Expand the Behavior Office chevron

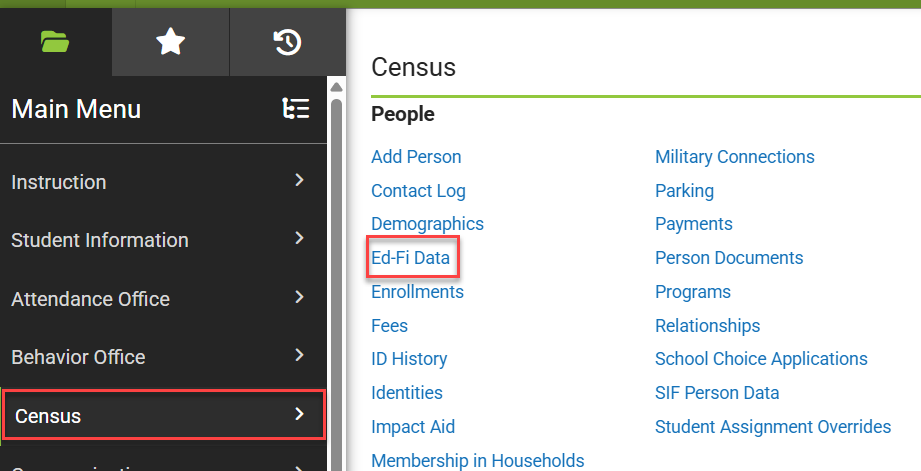[300, 355]
